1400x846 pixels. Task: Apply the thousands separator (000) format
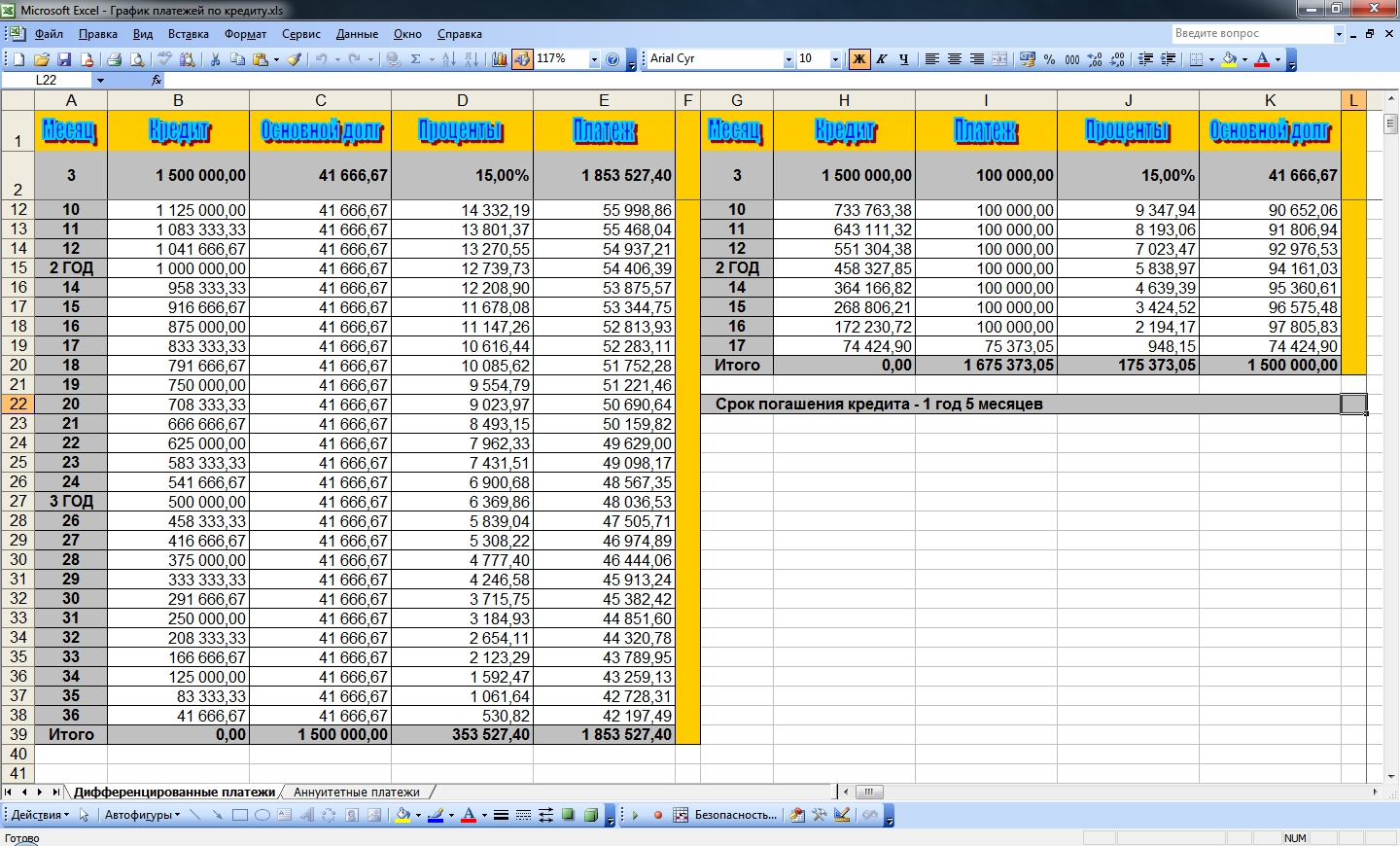[x=1072, y=59]
